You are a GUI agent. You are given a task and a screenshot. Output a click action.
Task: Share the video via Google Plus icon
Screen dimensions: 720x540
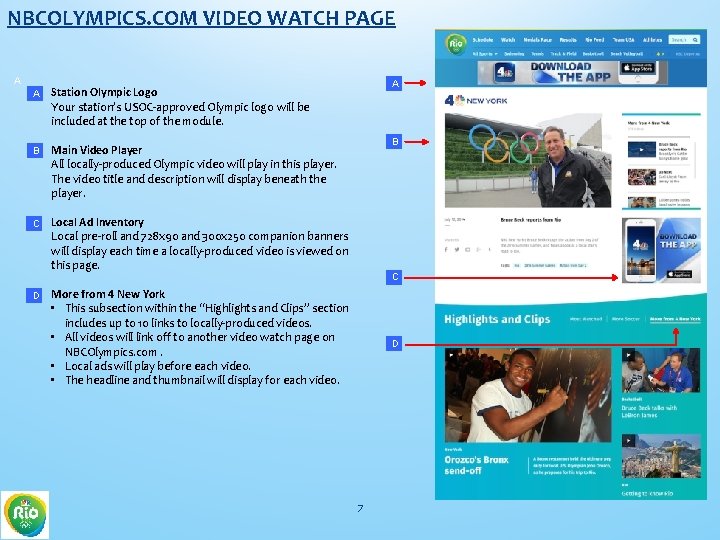pos(478,250)
